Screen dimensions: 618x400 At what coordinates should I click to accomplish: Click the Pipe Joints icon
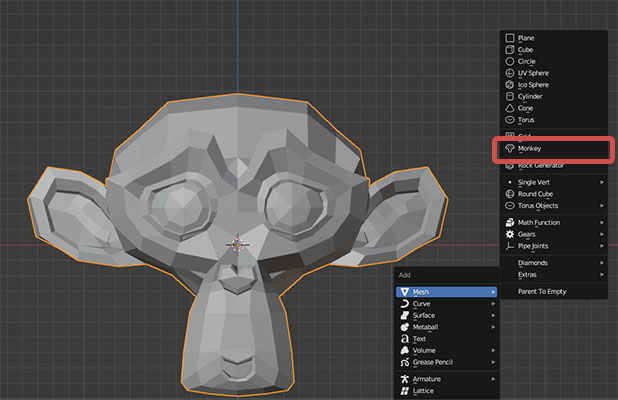coord(510,246)
